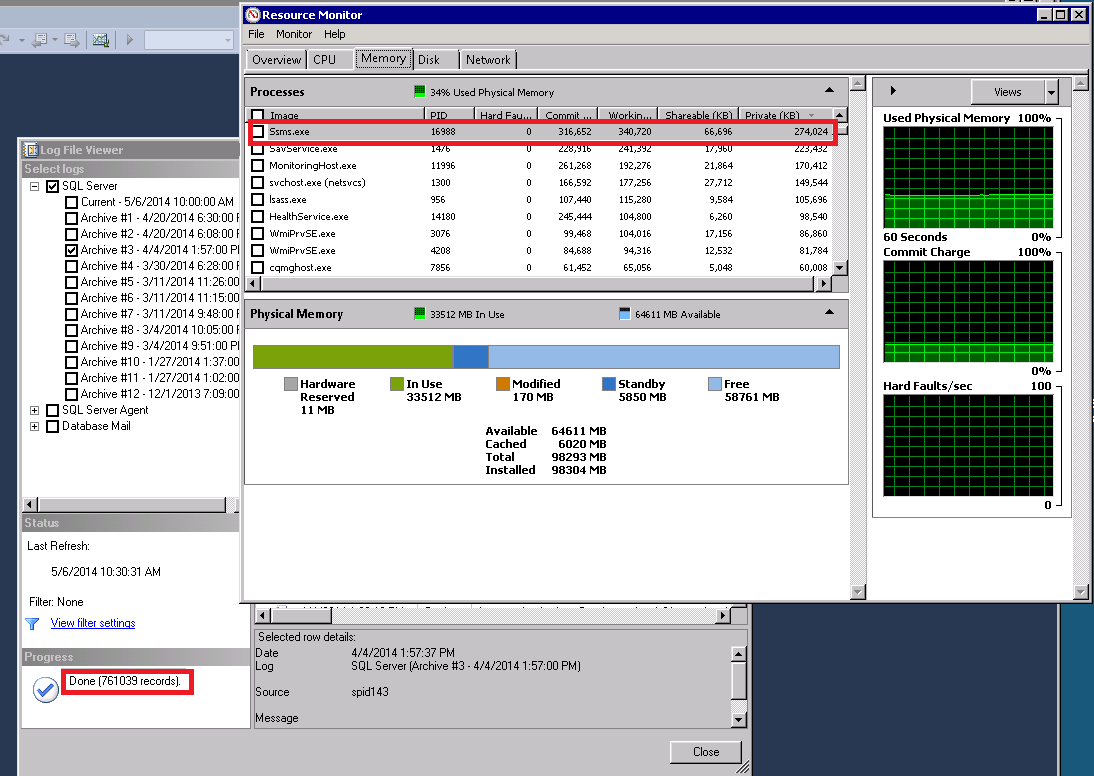This screenshot has height=776, width=1094.
Task: Check the MonitoringHost.exe process checkbox
Action: click(x=257, y=165)
